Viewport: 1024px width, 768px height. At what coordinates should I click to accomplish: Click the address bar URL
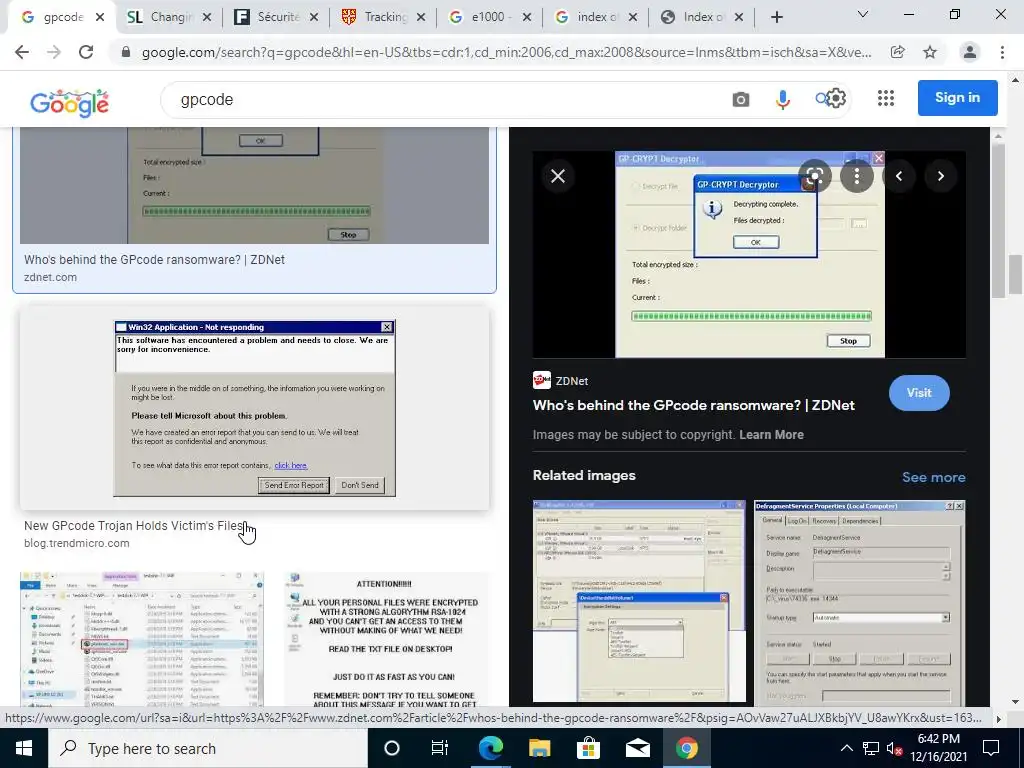pyautogui.click(x=506, y=52)
